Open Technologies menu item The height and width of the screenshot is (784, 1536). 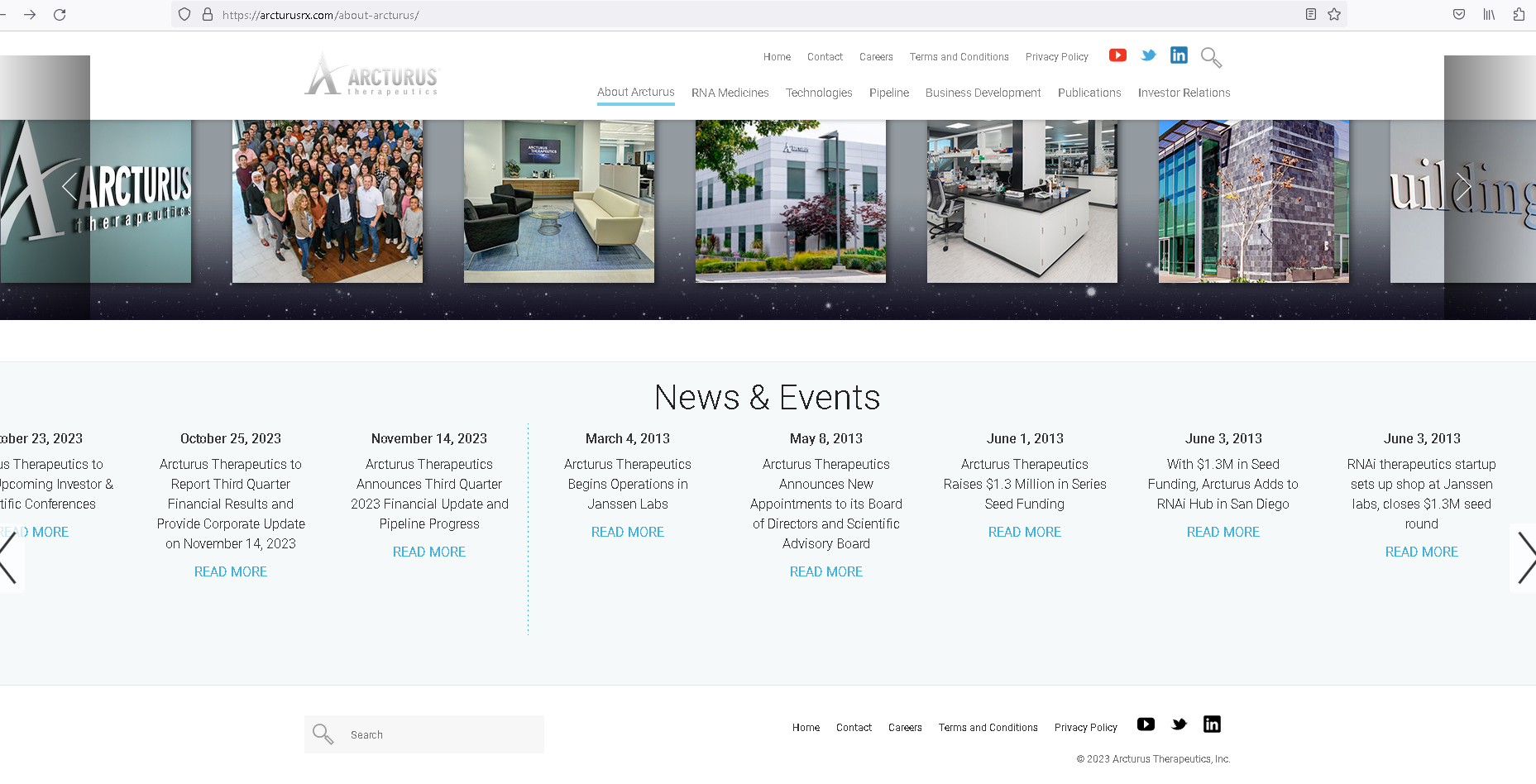(819, 93)
